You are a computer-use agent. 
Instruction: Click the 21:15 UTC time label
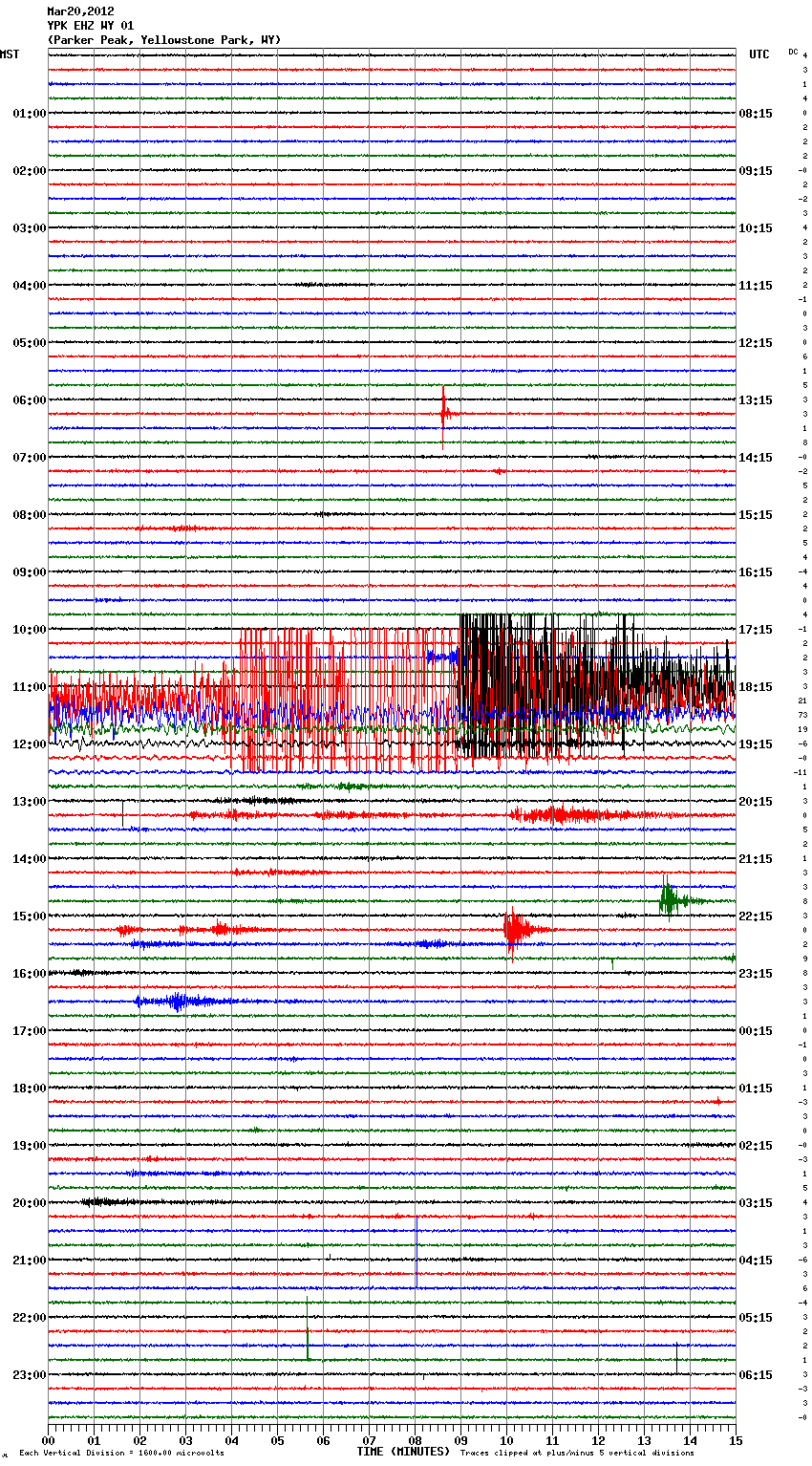click(x=756, y=859)
